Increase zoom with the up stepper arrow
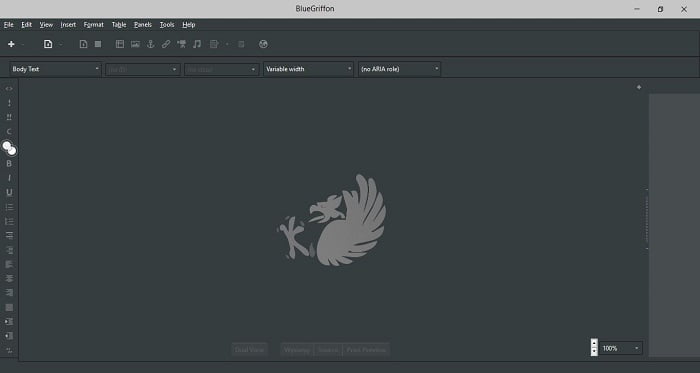The image size is (700, 373). pyautogui.click(x=594, y=344)
